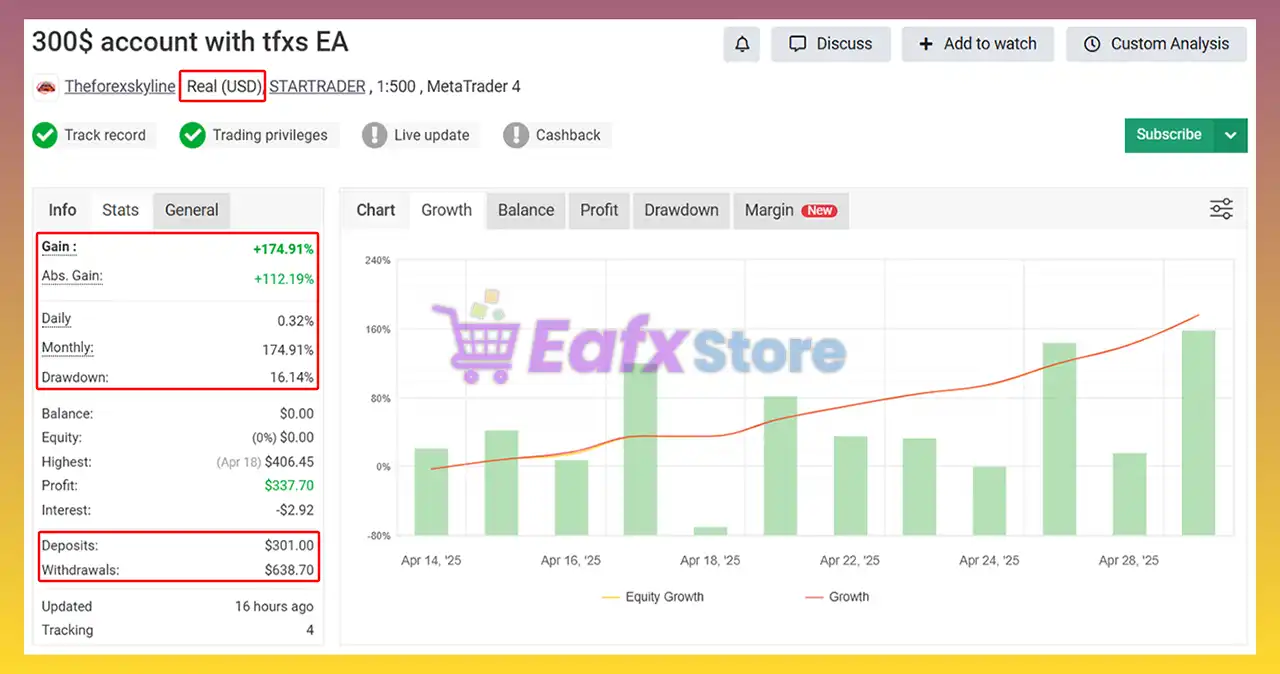Click the Custom Analysis clock icon
1280x674 pixels.
click(1091, 43)
